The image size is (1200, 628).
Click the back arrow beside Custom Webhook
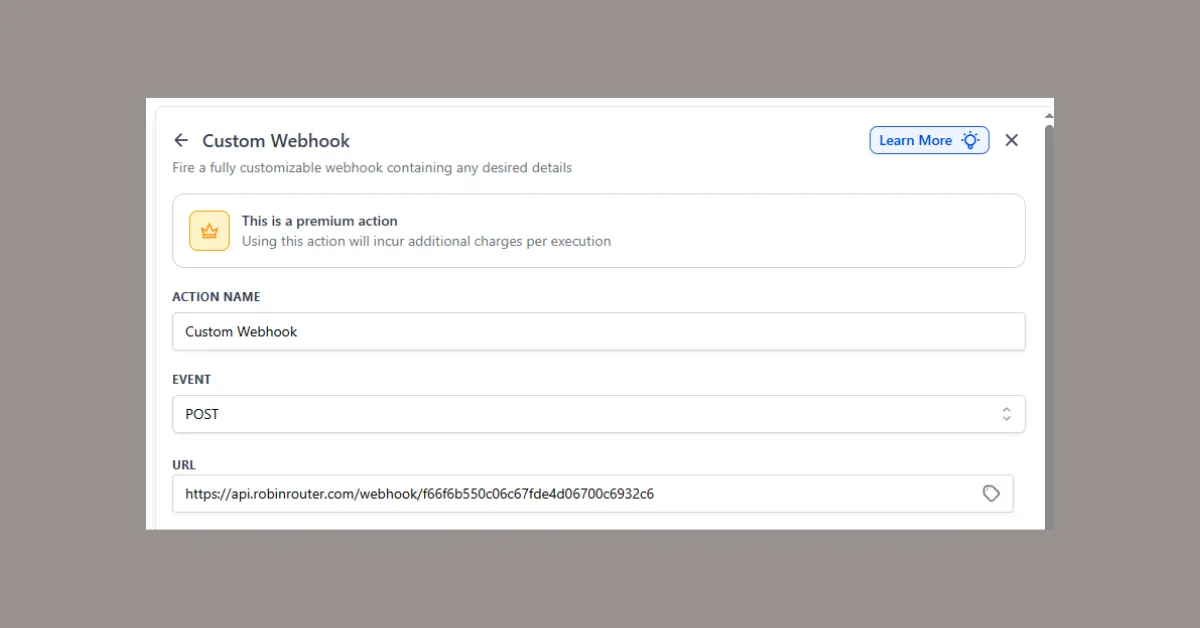pyautogui.click(x=181, y=140)
